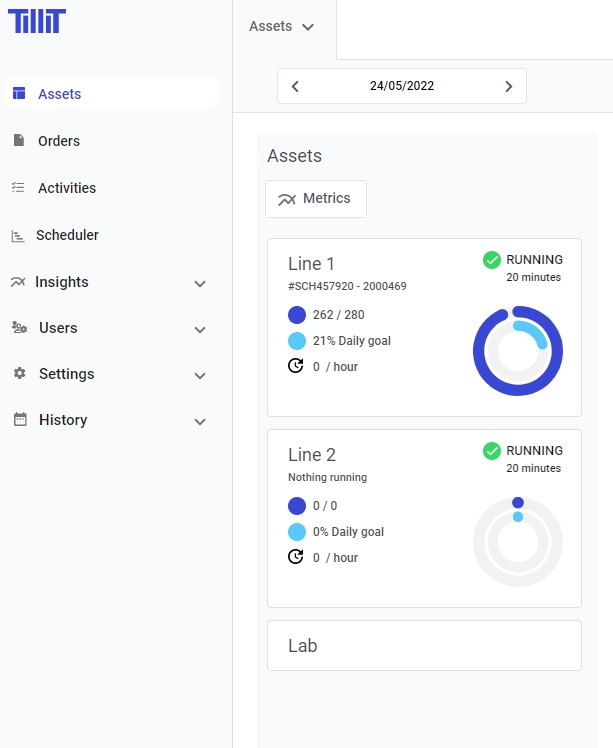
Task: Click the Activities checklist icon
Action: [18, 188]
